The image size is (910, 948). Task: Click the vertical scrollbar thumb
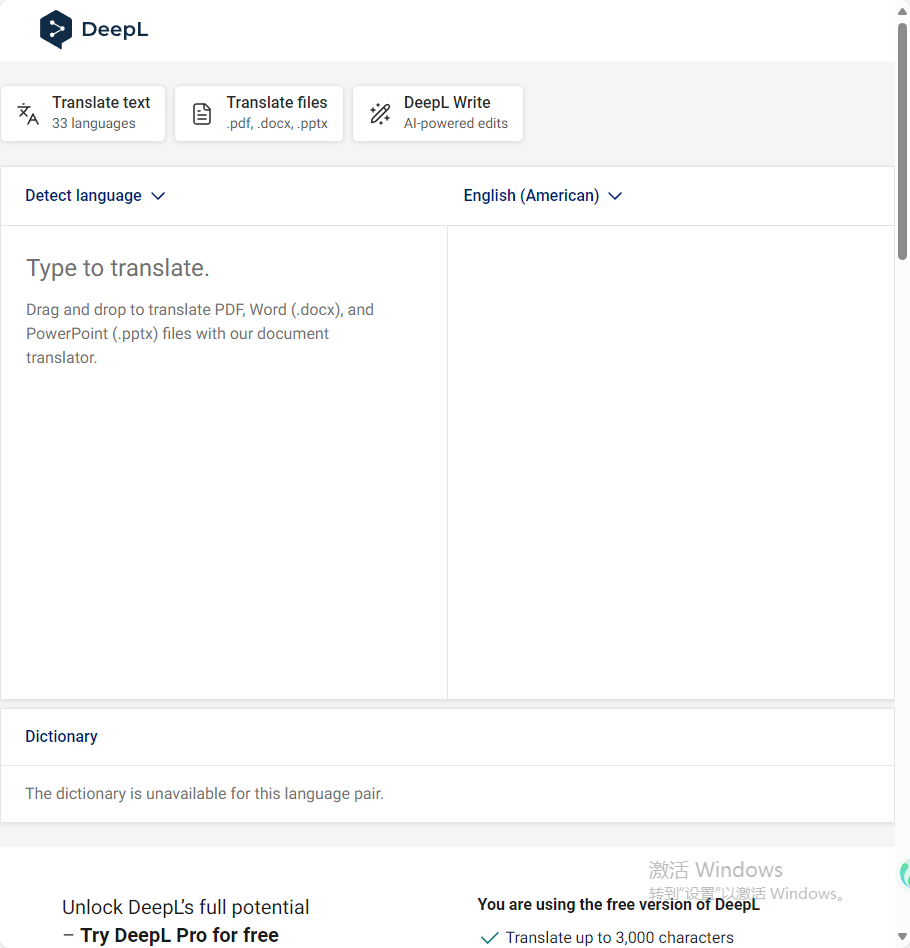click(x=902, y=140)
